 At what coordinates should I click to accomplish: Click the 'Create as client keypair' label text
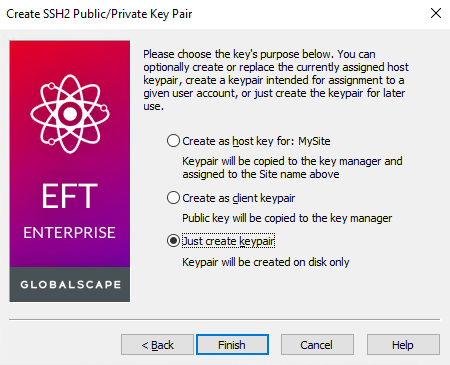click(x=239, y=198)
